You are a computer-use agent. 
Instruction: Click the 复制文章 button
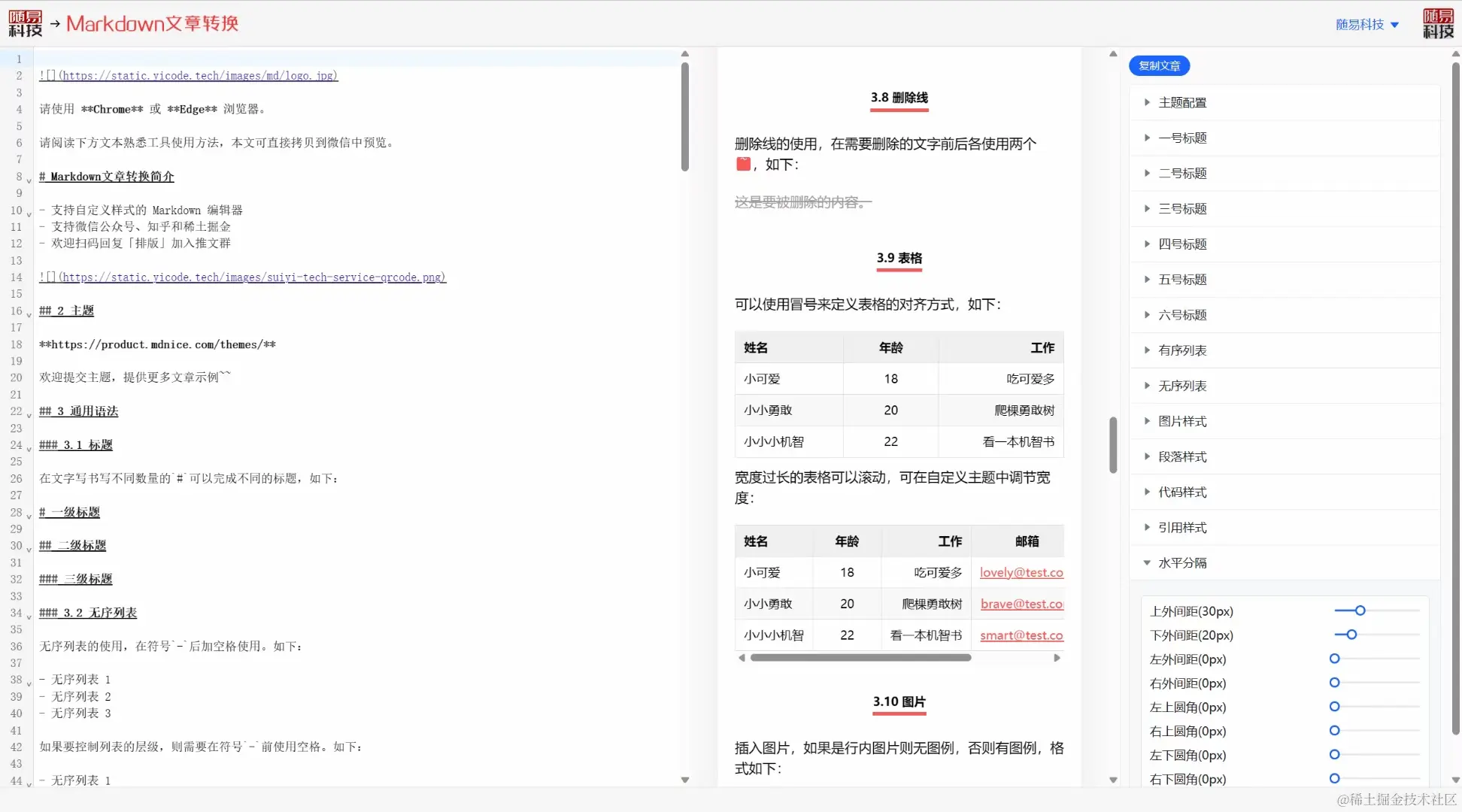pos(1158,66)
